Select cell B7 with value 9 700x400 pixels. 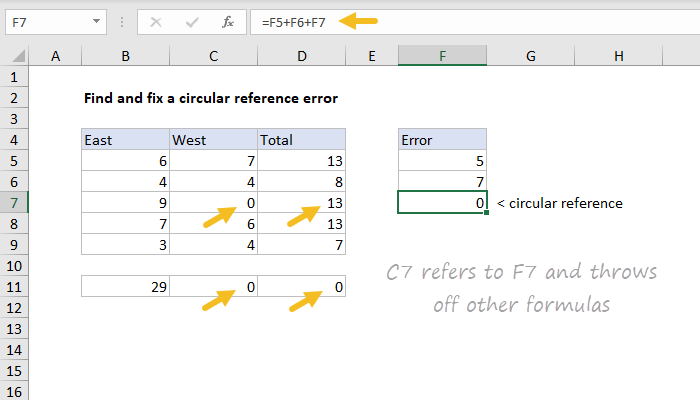pos(125,203)
